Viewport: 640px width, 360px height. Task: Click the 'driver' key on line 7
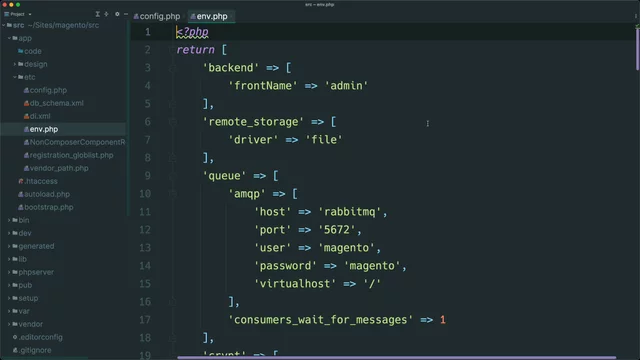[x=253, y=140]
